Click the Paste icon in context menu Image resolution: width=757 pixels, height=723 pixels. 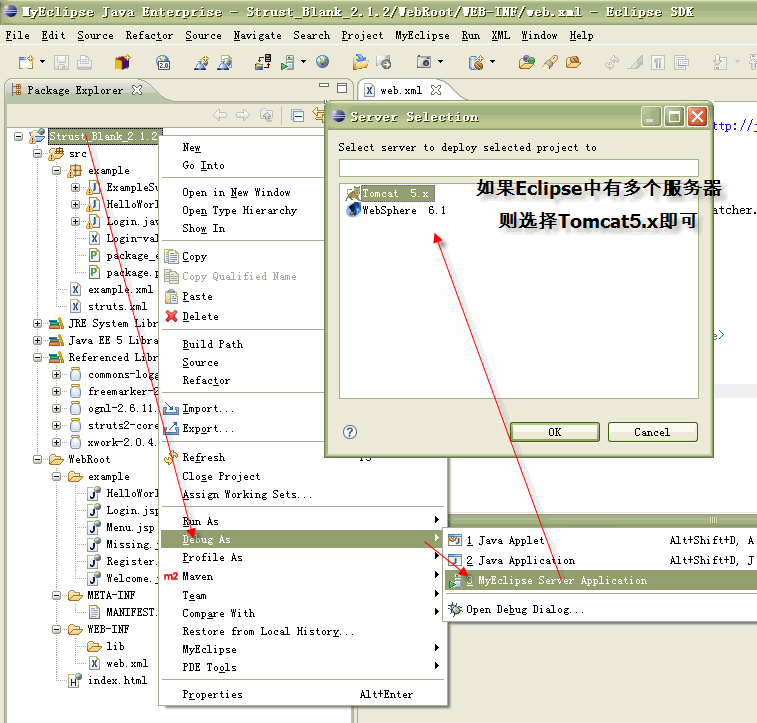[171, 296]
